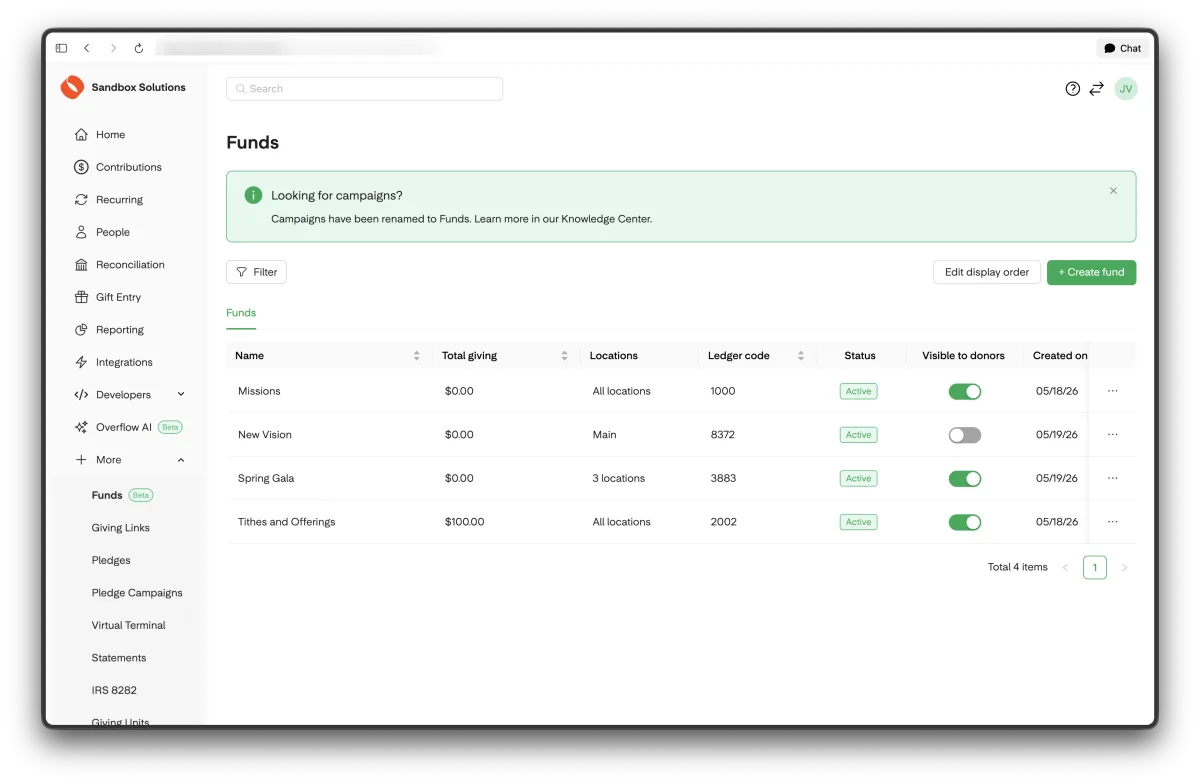Open Virtual Terminal in the sidebar
The height and width of the screenshot is (784, 1200).
pyautogui.click(x=129, y=625)
